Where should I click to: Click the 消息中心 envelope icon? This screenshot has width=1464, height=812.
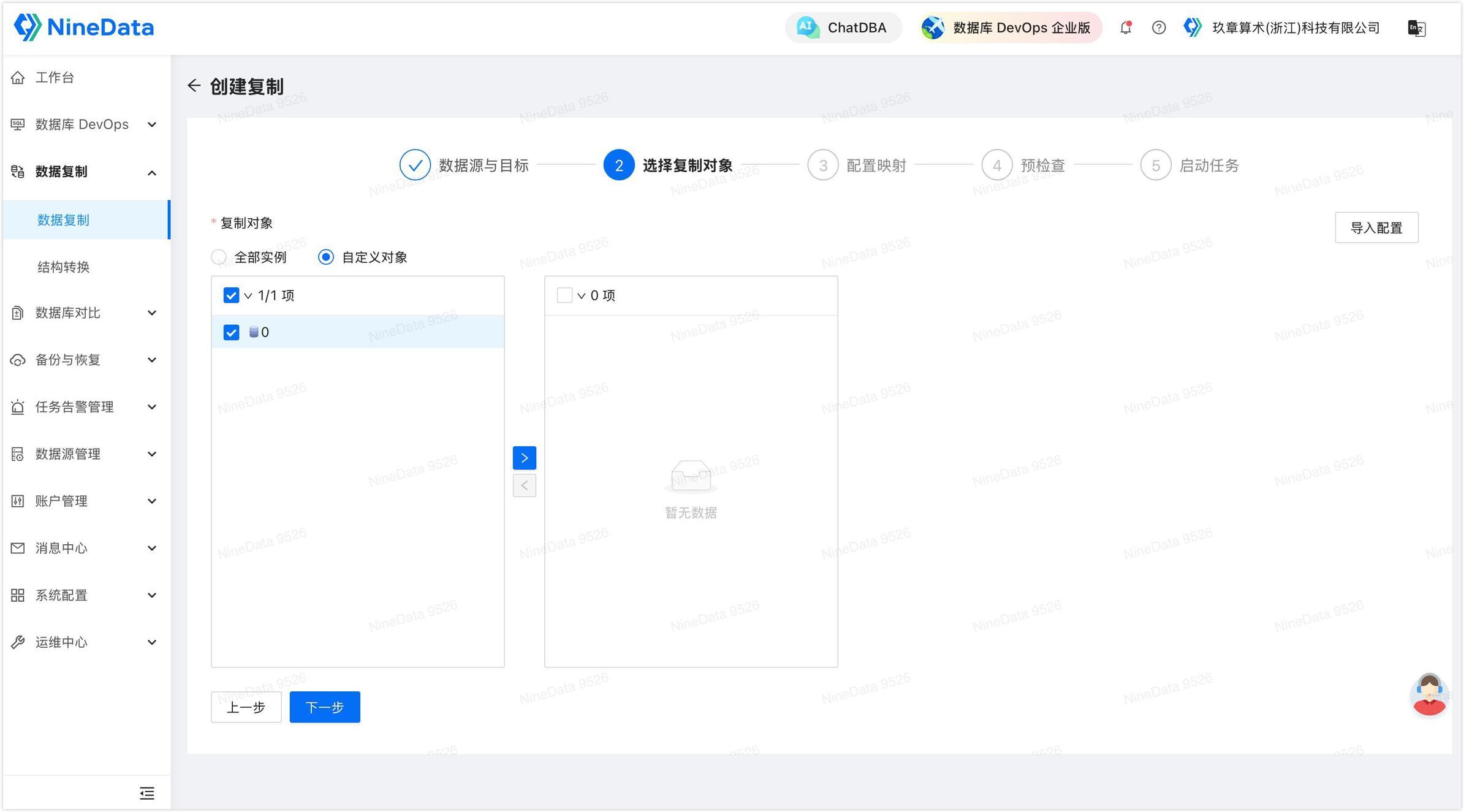pos(18,548)
